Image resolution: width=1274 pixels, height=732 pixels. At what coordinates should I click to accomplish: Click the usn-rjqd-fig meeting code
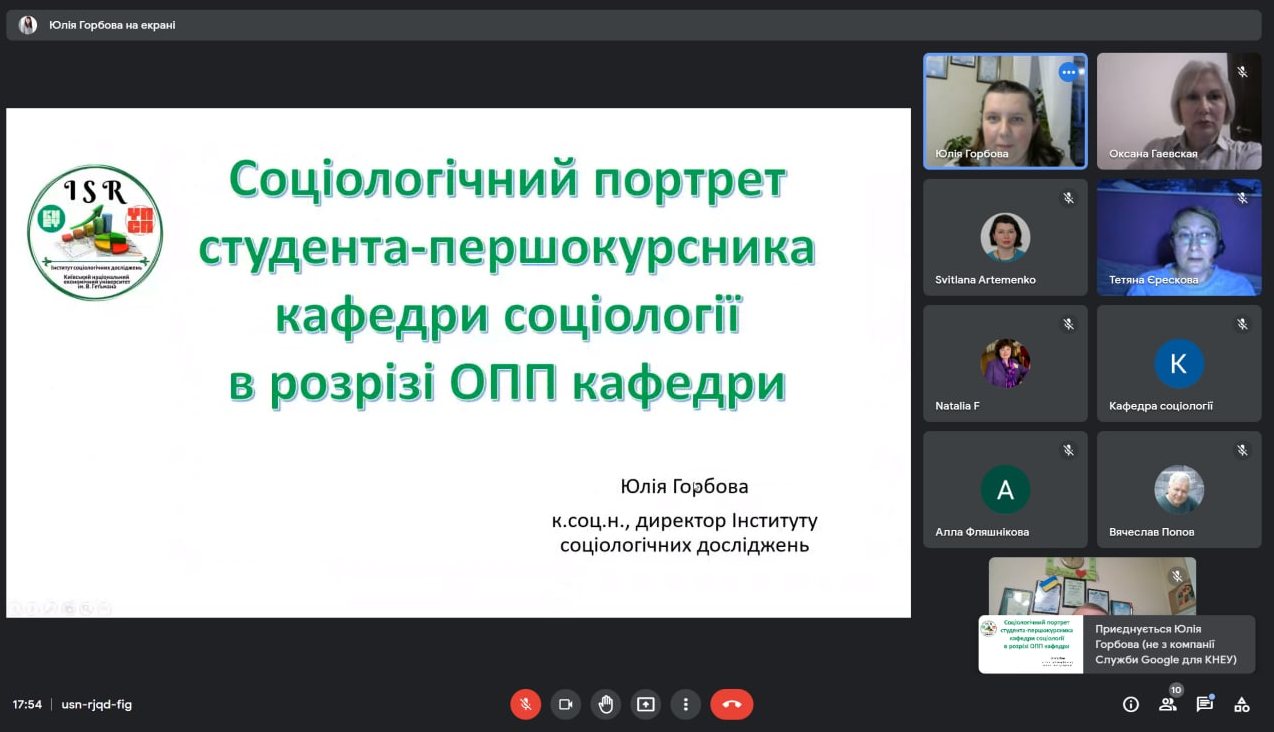pos(96,704)
